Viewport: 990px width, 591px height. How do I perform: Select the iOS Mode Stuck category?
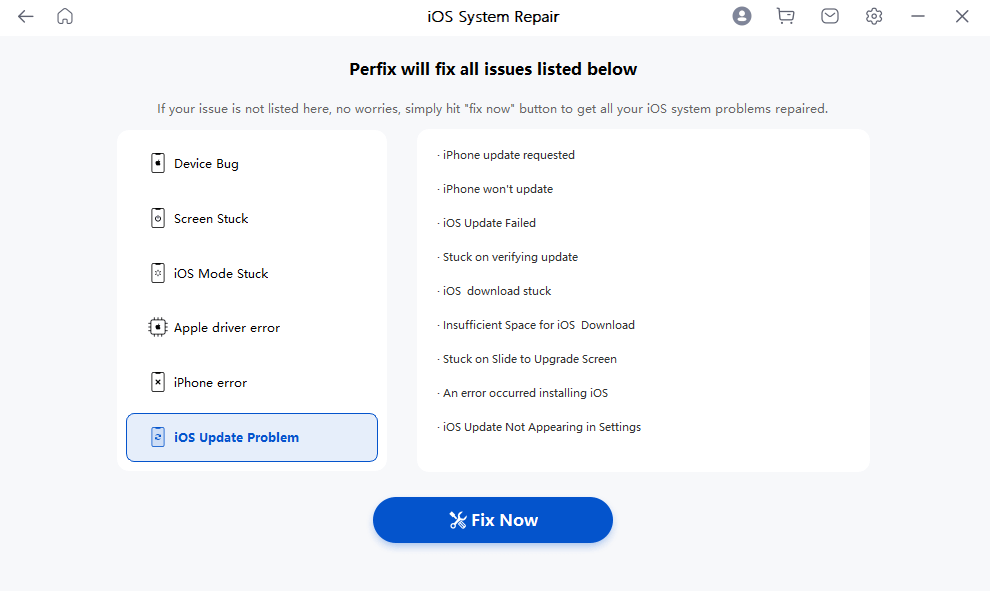click(221, 273)
